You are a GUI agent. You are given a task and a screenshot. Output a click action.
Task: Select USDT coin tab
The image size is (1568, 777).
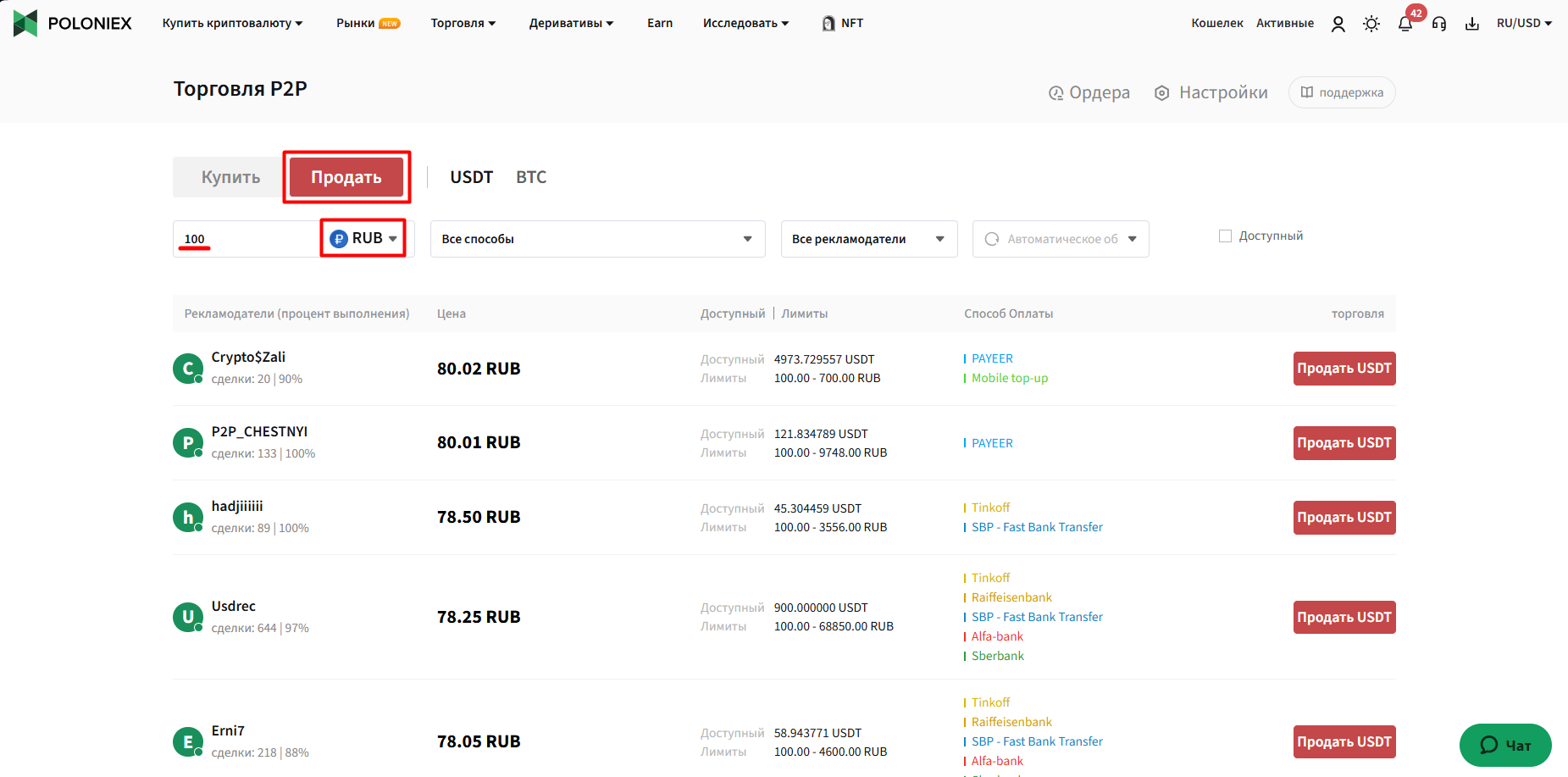[x=471, y=177]
